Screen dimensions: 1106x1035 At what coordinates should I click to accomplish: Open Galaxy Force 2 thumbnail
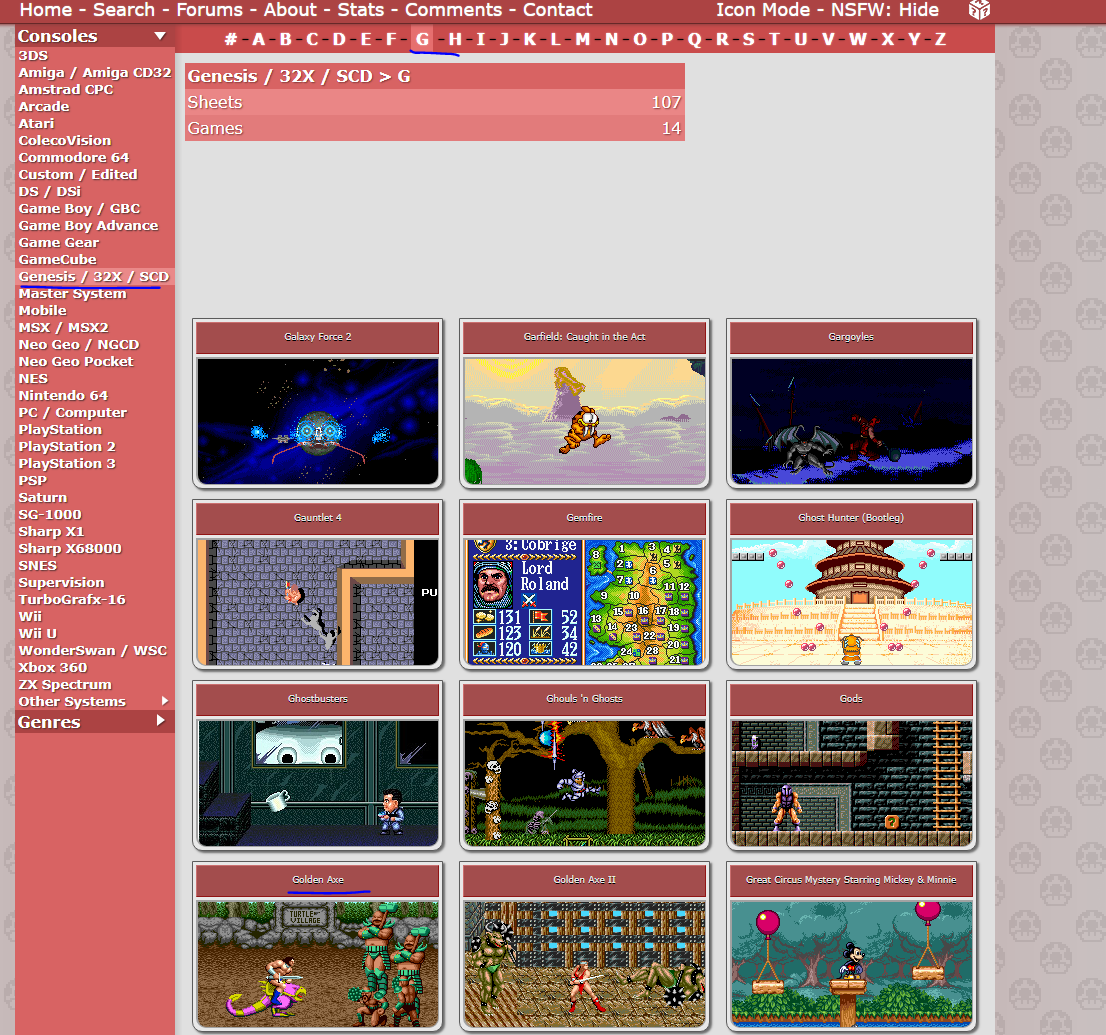[317, 421]
